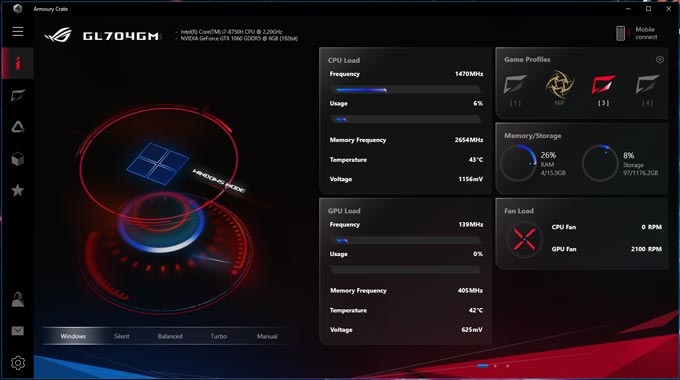The width and height of the screenshot is (680, 380).
Task: Open the mail messages sidebar icon
Action: (18, 331)
